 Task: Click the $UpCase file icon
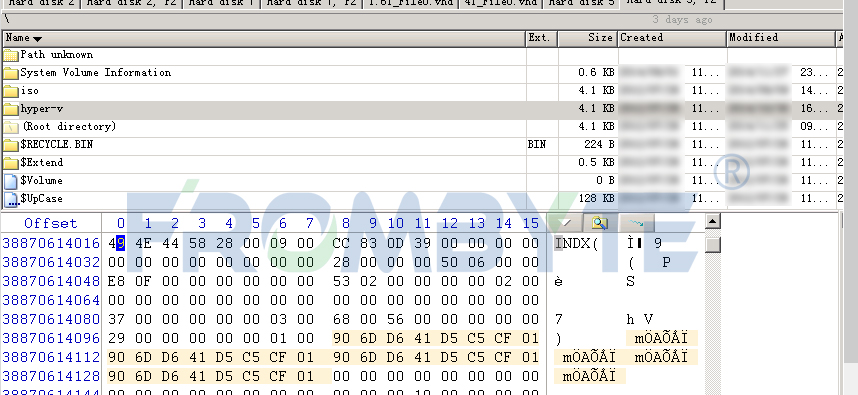click(11, 199)
